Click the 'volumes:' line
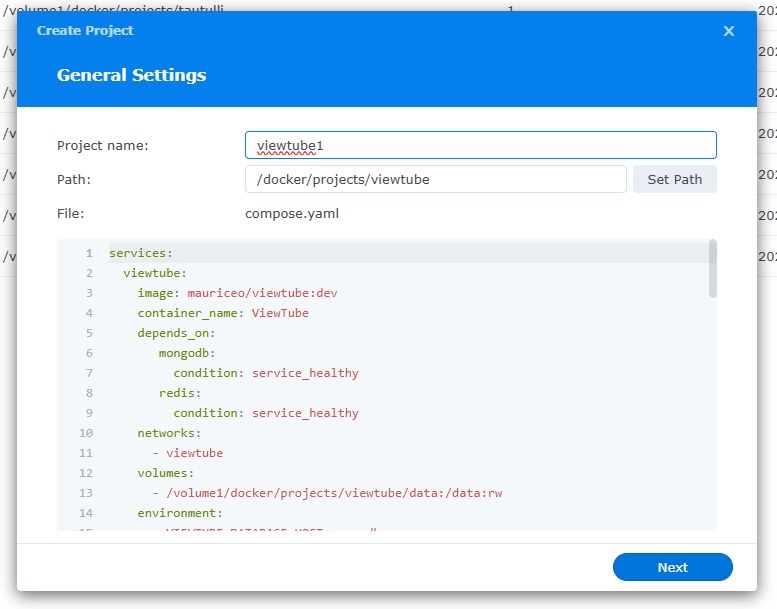The width and height of the screenshot is (777, 609). [x=166, y=473]
